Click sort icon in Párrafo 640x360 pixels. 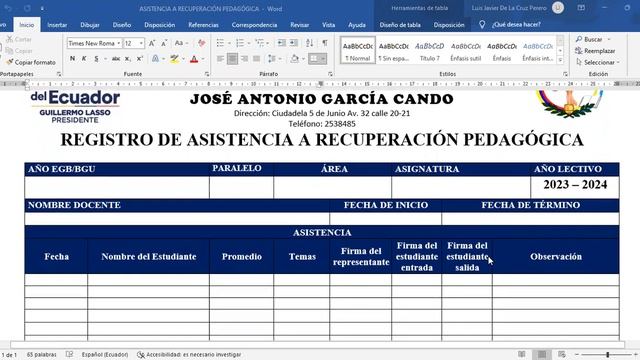[x=310, y=43]
